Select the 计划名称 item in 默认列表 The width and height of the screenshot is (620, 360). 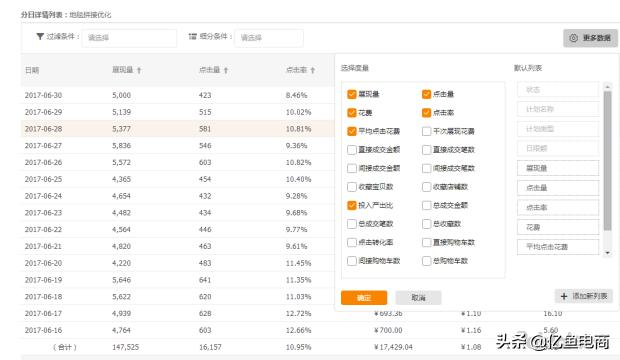point(558,109)
